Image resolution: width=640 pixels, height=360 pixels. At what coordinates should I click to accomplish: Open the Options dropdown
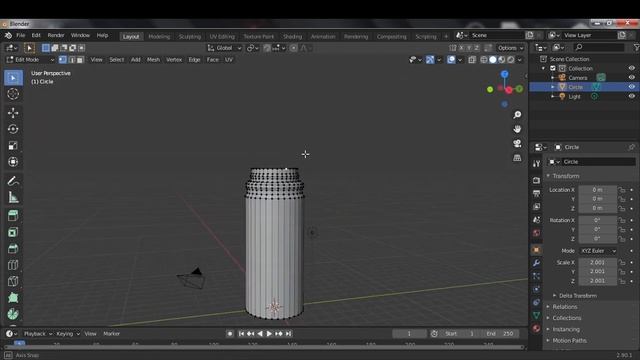click(x=511, y=48)
